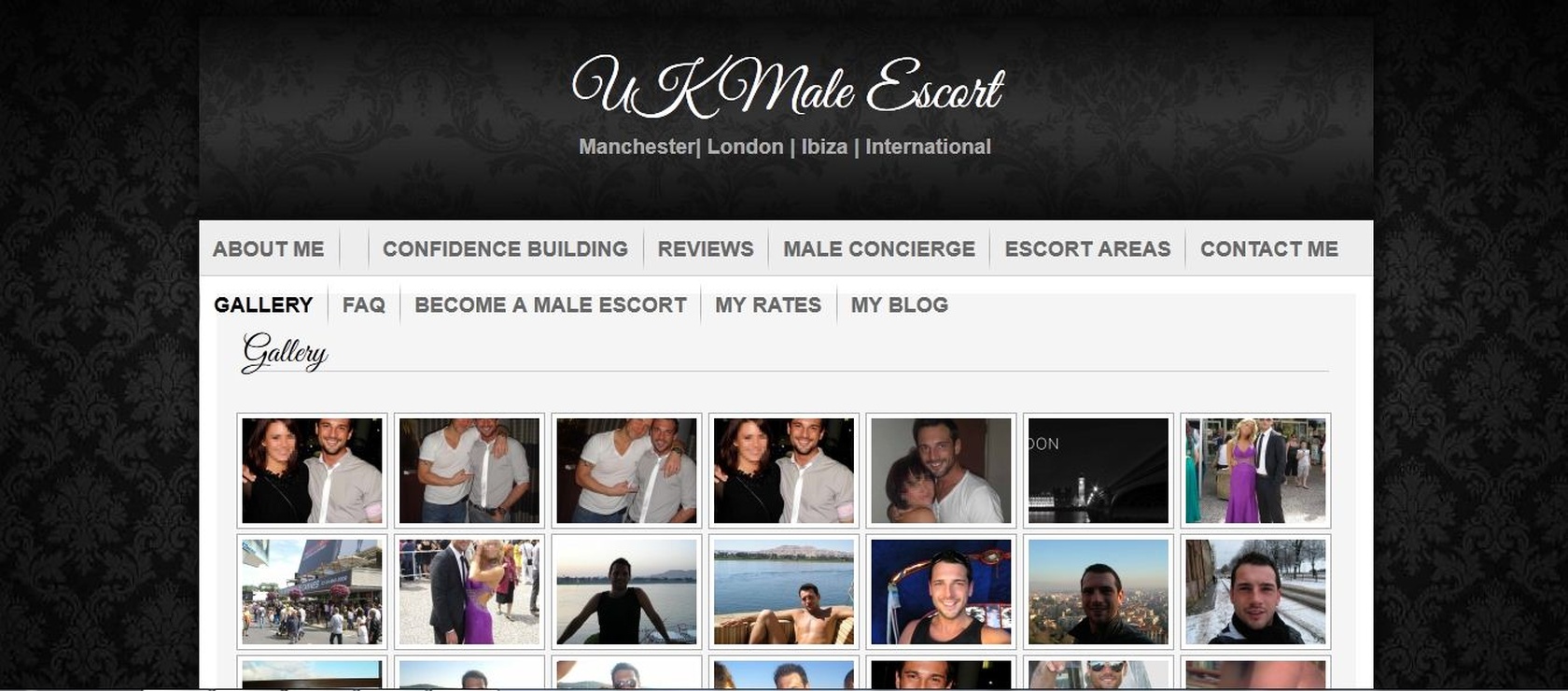Open the London night bridge thumbnail
Screen dimensions: 1568x691
coord(1099,471)
